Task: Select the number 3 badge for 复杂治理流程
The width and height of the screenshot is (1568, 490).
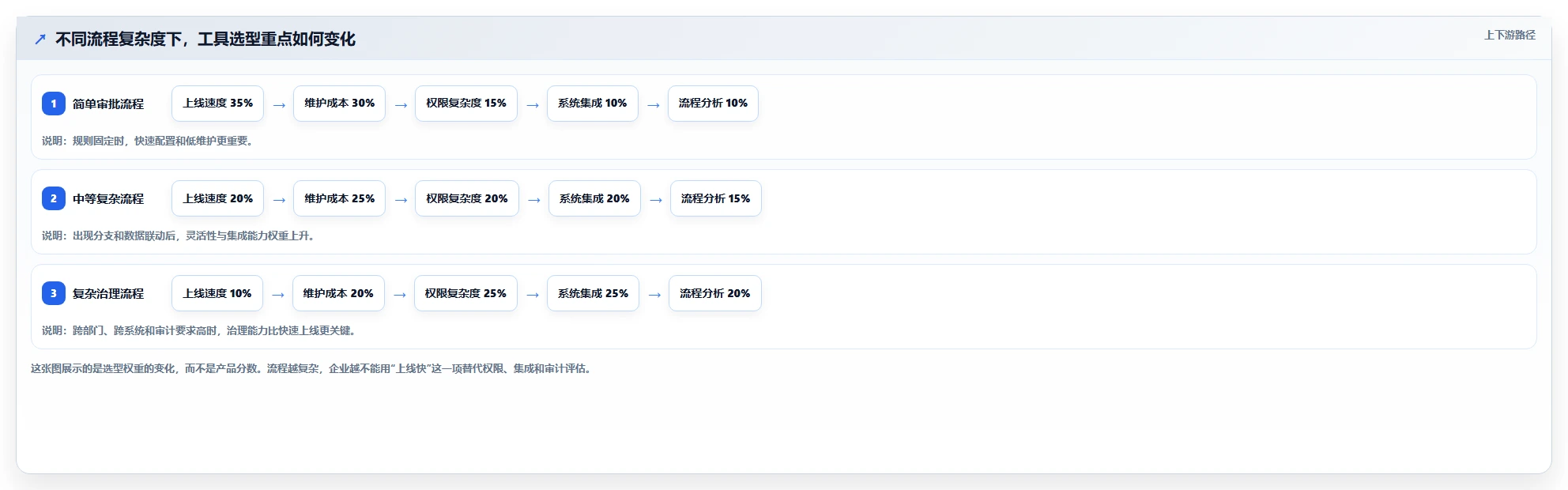Action: coord(54,293)
